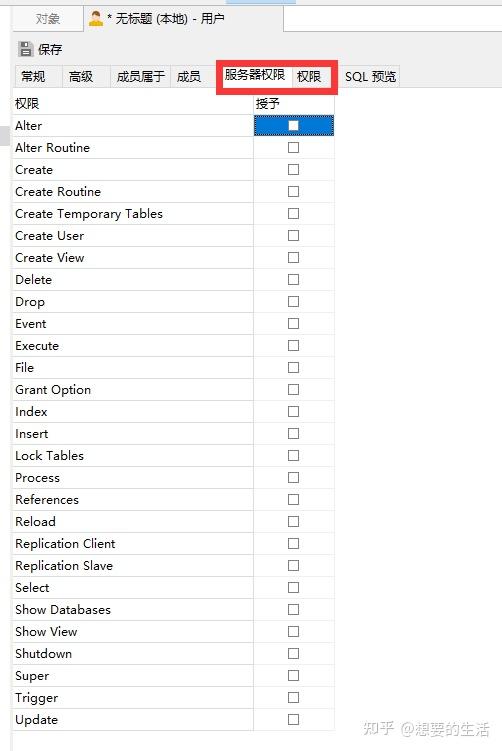
Task: Check the Grant Option checkbox
Action: pos(293,390)
